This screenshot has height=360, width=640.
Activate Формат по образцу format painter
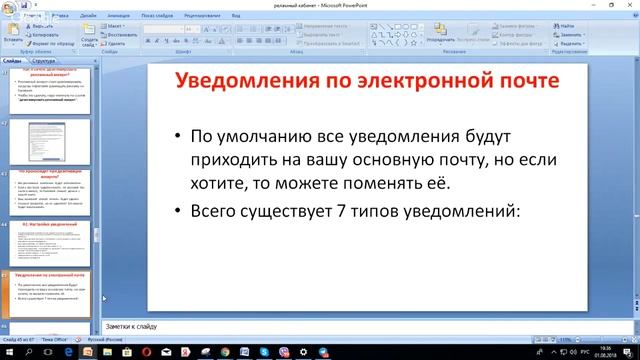[50, 43]
